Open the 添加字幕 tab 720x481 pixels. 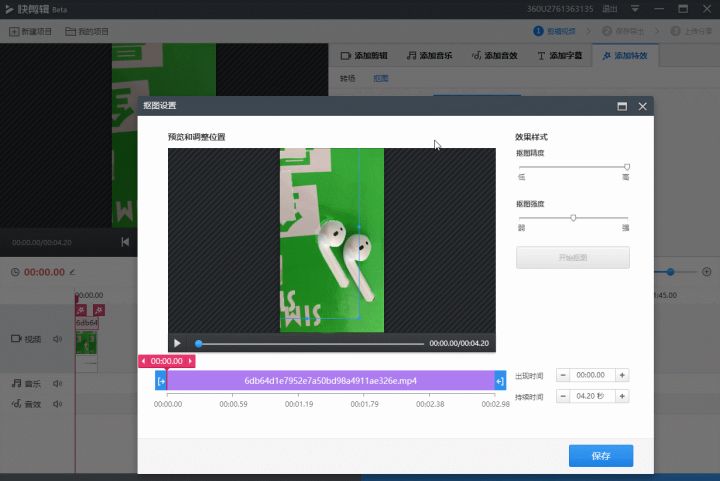click(559, 56)
